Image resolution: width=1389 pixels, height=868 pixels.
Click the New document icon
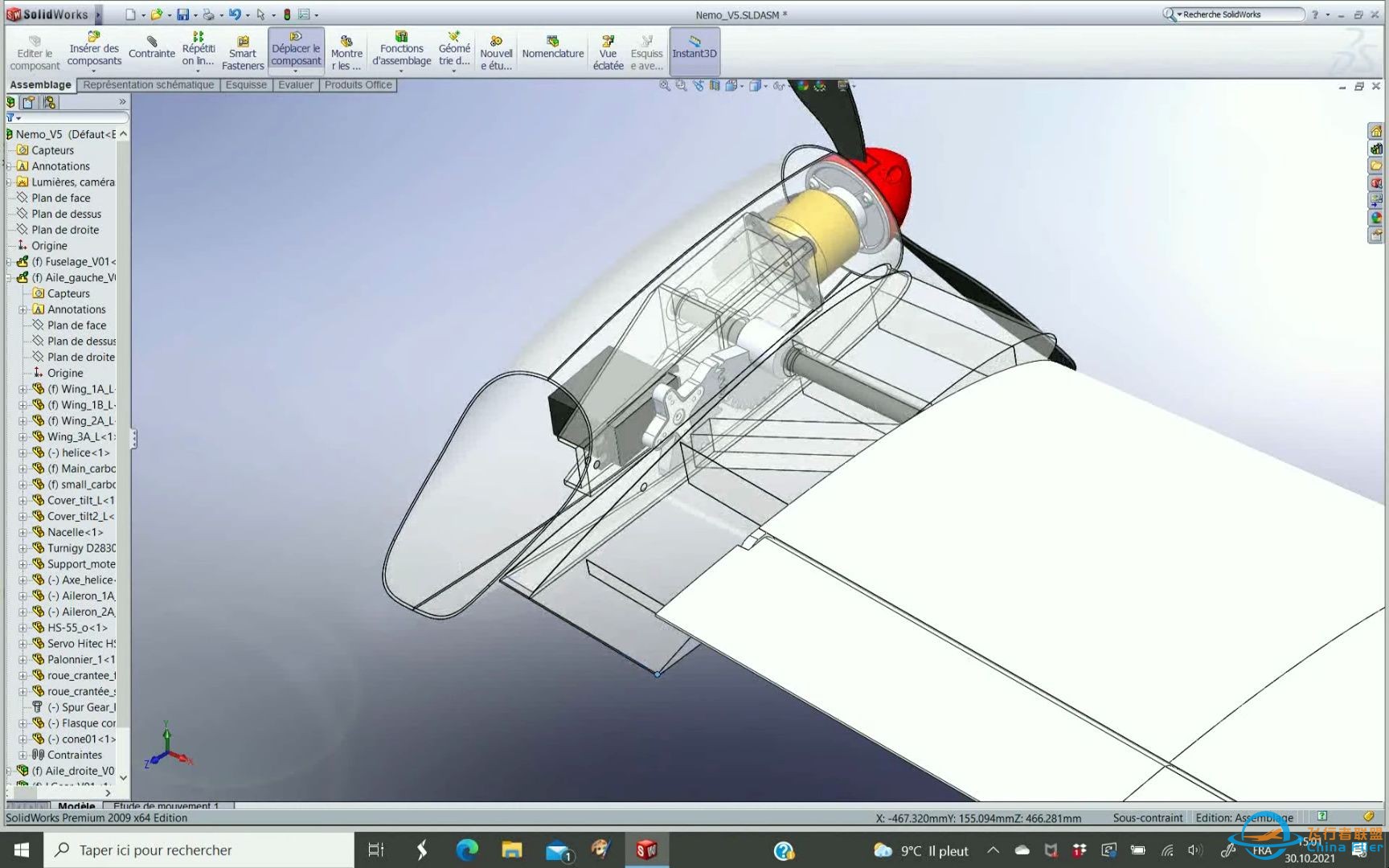pos(131,14)
